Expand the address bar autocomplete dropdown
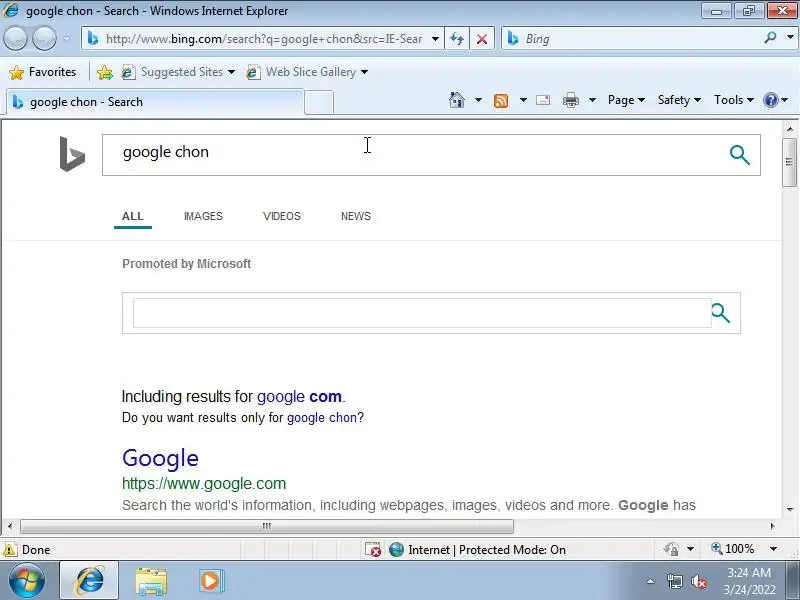Screen dimensions: 800x600 [x=435, y=39]
